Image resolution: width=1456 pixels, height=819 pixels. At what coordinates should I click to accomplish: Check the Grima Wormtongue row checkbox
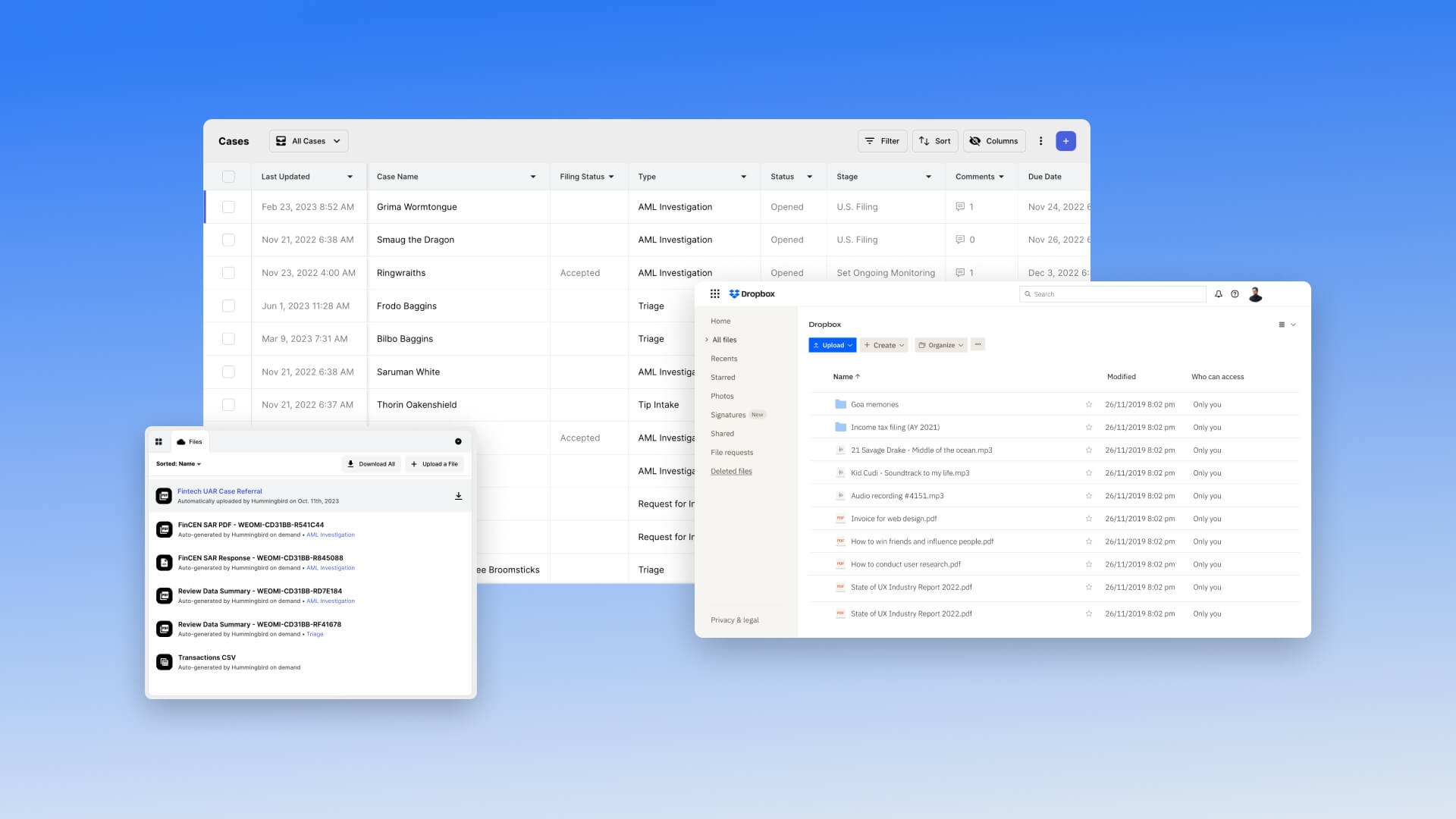[228, 207]
